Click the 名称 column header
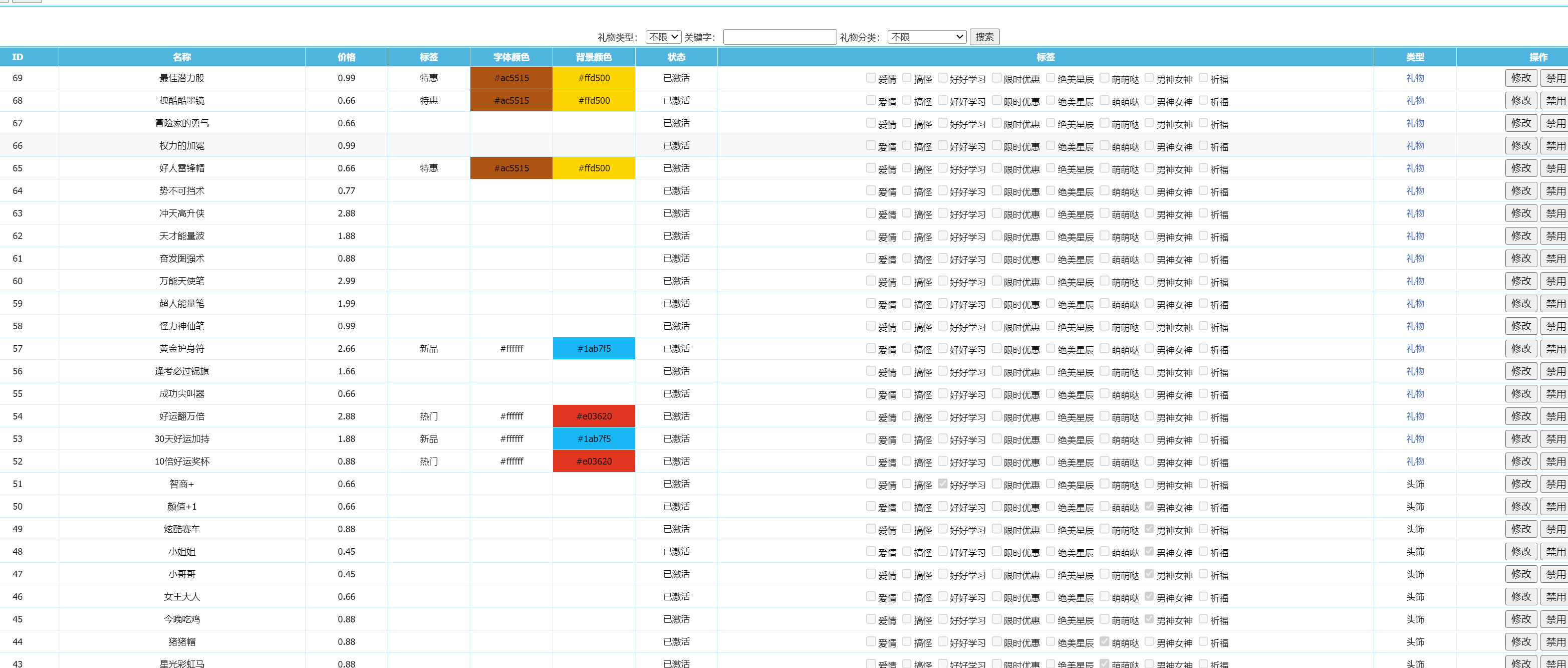 tap(182, 57)
